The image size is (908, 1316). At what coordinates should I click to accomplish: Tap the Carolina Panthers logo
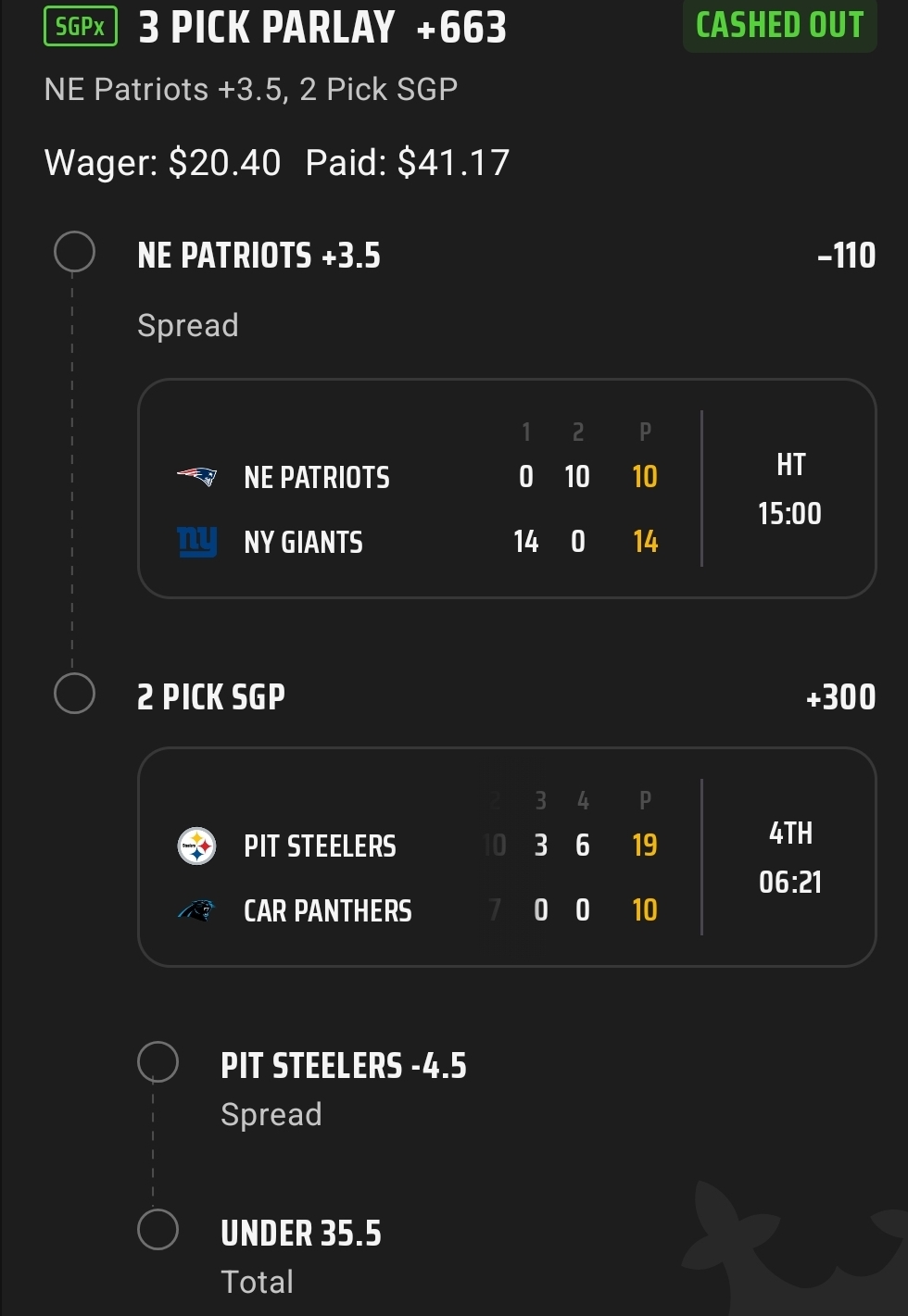coord(196,910)
